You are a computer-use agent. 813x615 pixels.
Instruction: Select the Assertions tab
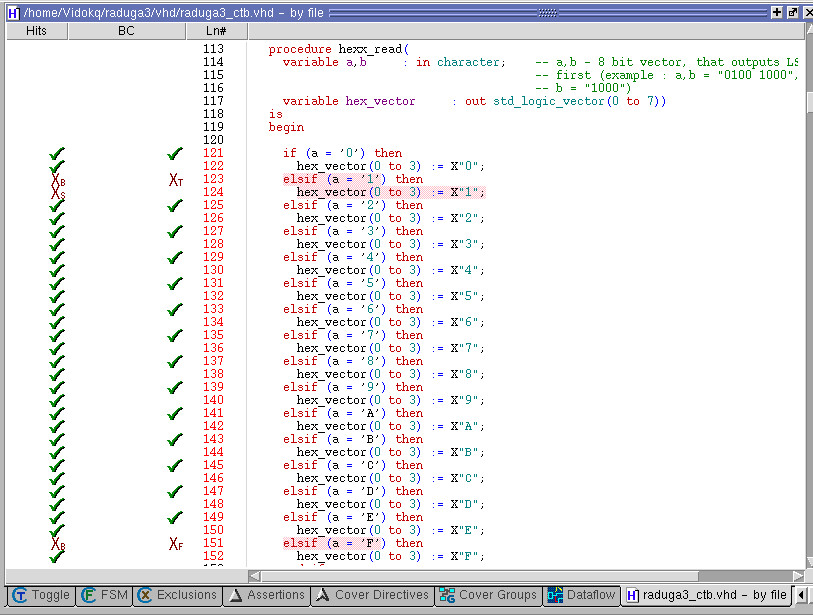pos(267,595)
